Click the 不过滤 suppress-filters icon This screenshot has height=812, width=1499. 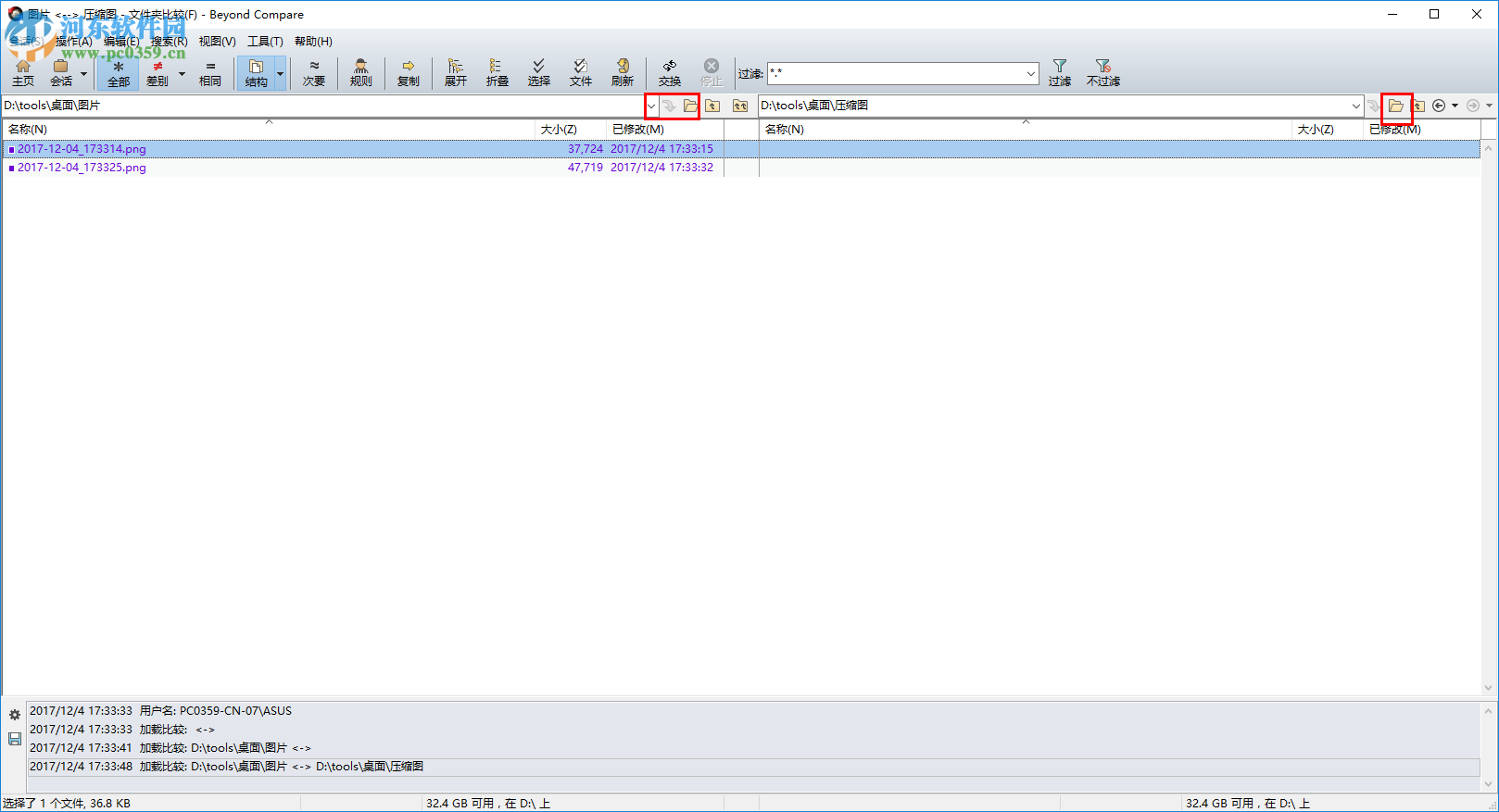tap(1103, 72)
